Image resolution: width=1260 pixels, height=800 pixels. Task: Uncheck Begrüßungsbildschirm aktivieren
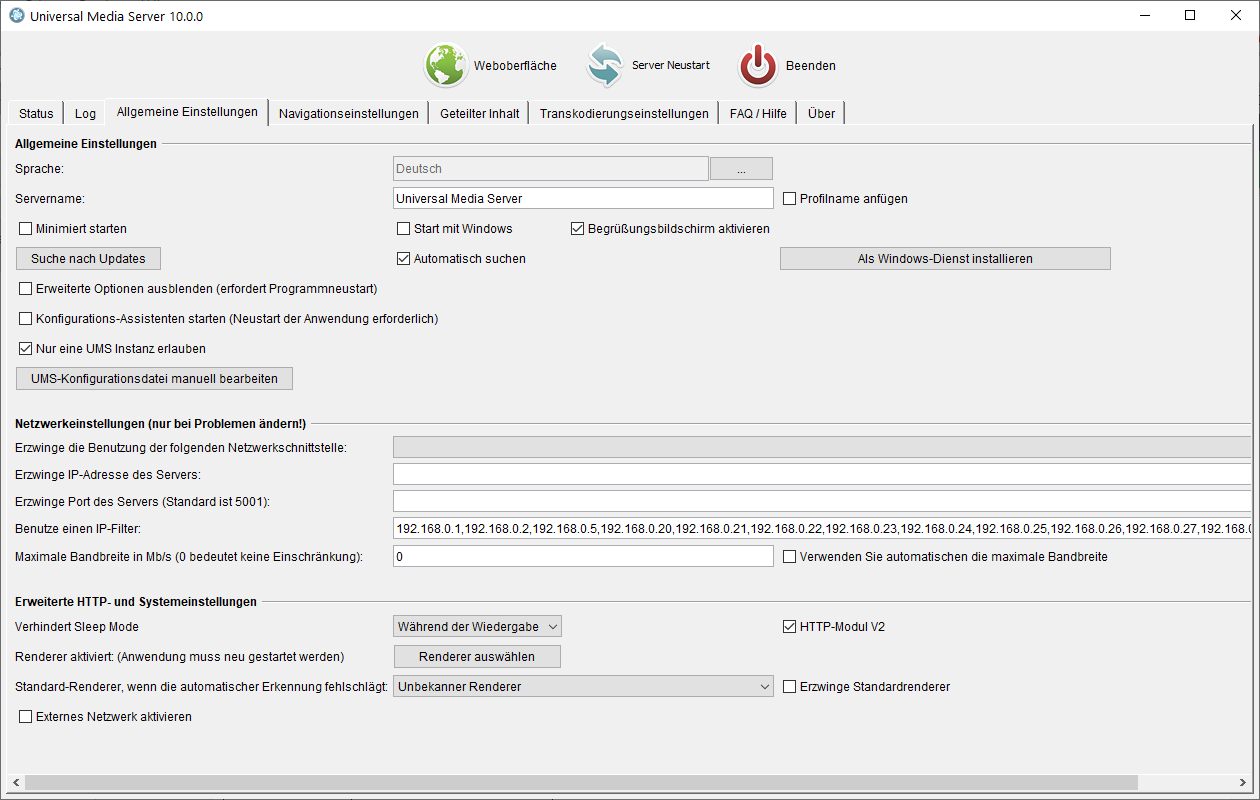tap(578, 229)
